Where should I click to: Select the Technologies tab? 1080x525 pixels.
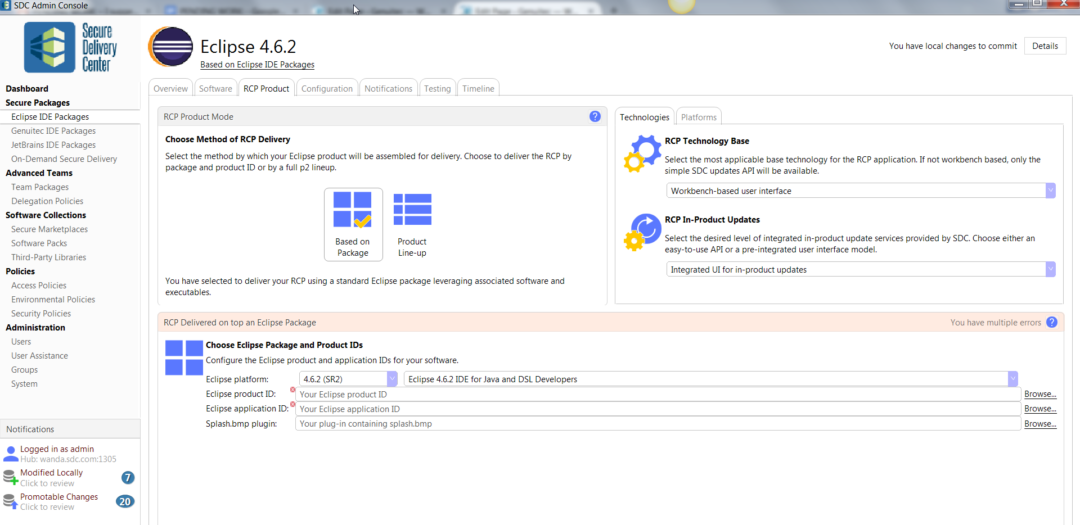click(x=645, y=117)
